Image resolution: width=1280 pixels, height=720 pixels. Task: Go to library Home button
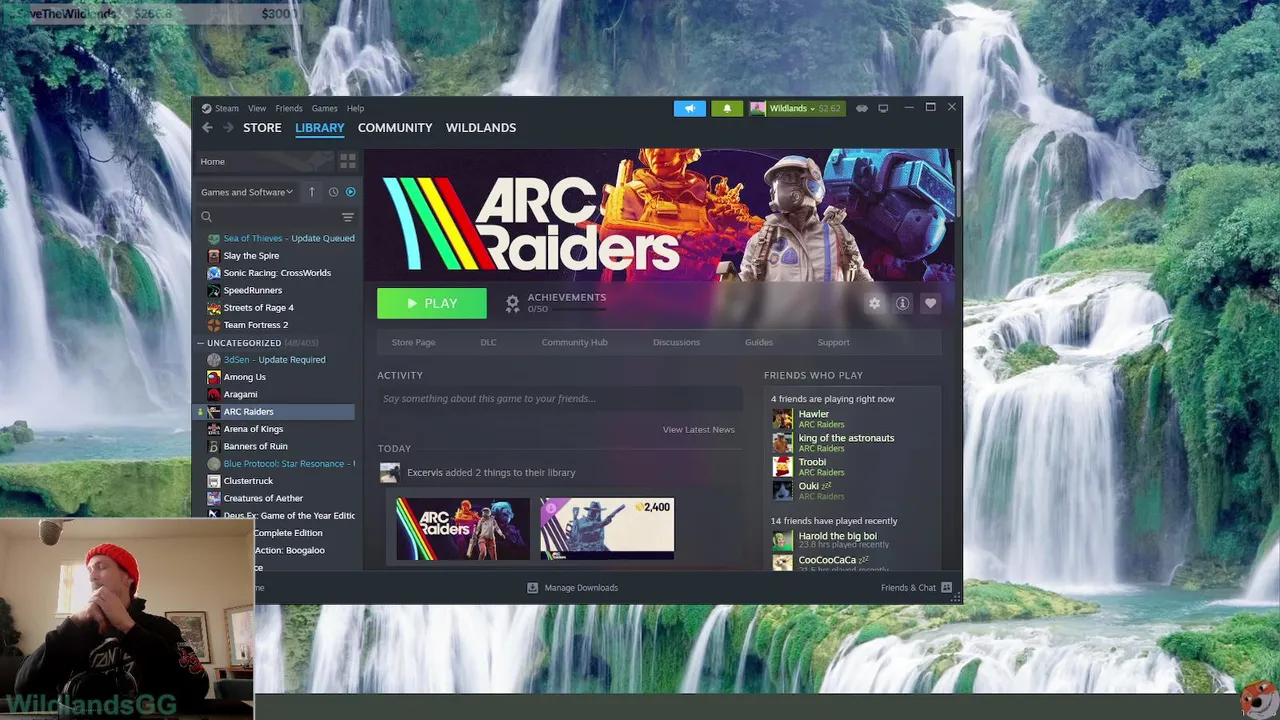tap(263, 161)
